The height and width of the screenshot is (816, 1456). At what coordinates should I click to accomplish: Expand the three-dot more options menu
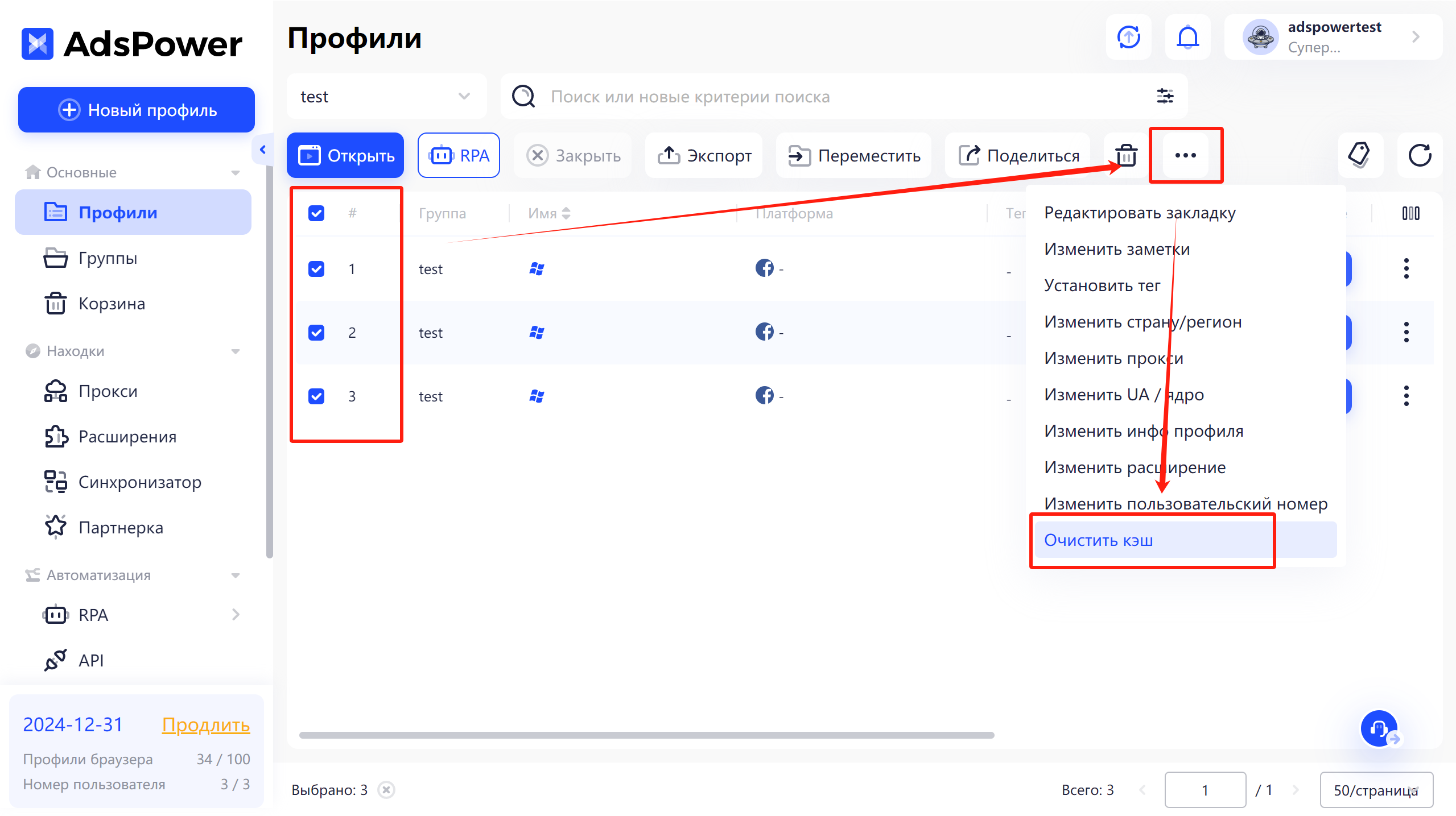click(x=1185, y=155)
